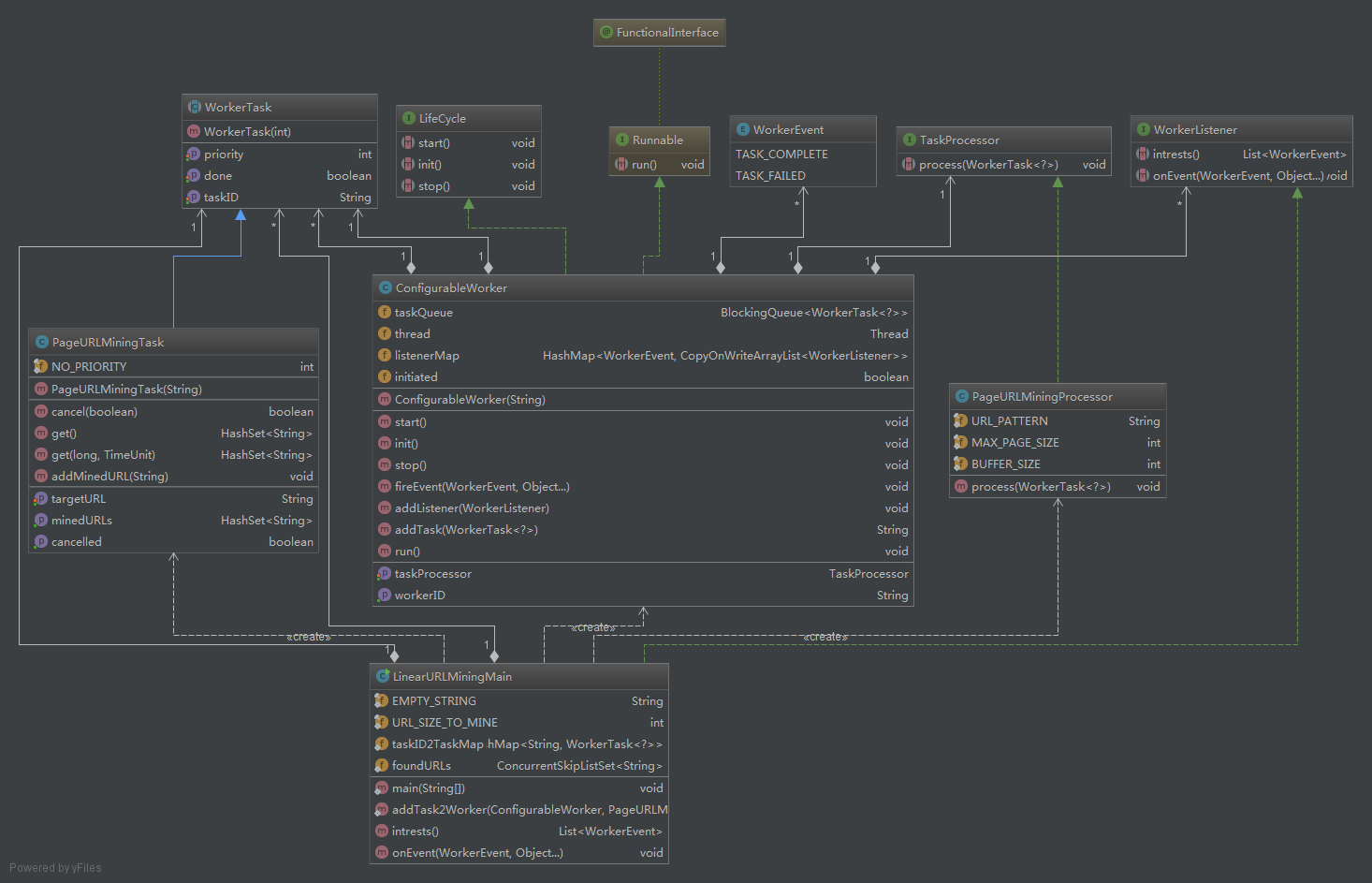Click the taskID2TaskMap field row

pyautogui.click(x=519, y=743)
